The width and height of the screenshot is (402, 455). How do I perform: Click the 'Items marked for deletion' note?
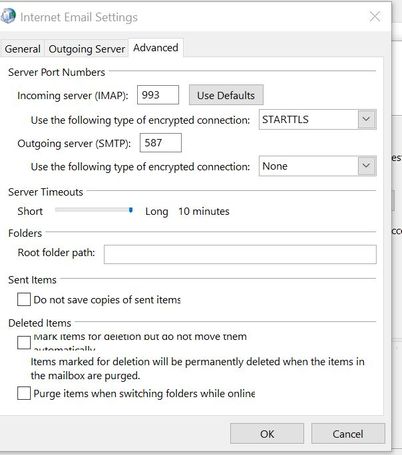click(x=197, y=369)
